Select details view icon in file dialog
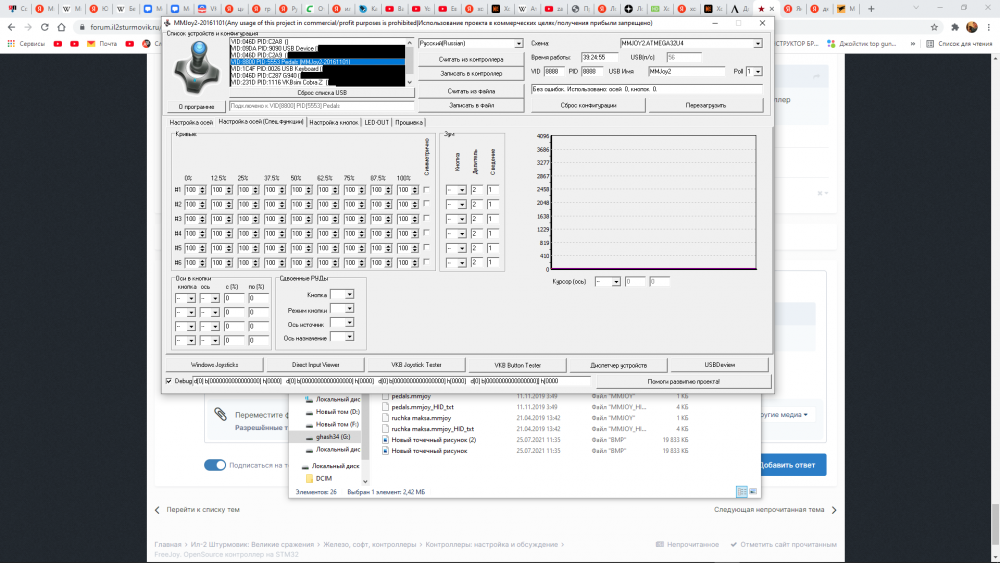 click(x=742, y=491)
